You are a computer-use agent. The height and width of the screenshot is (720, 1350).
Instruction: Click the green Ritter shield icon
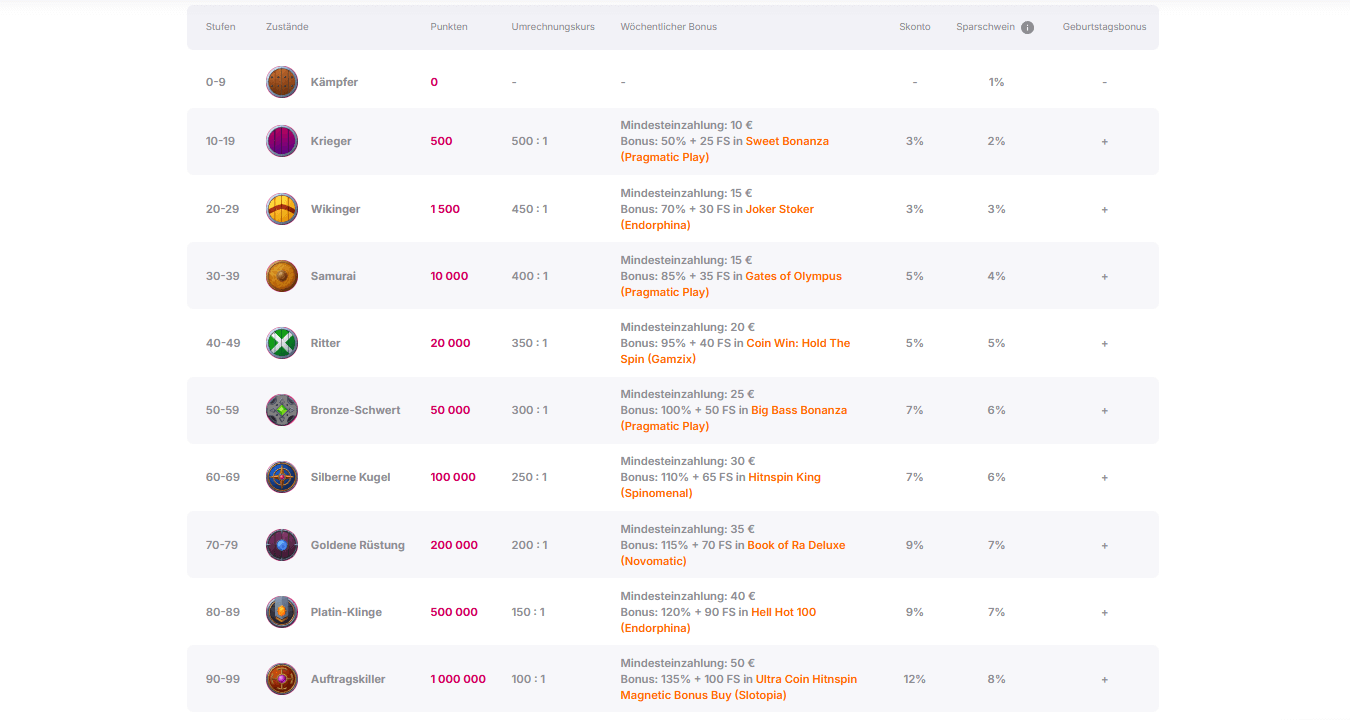282,343
